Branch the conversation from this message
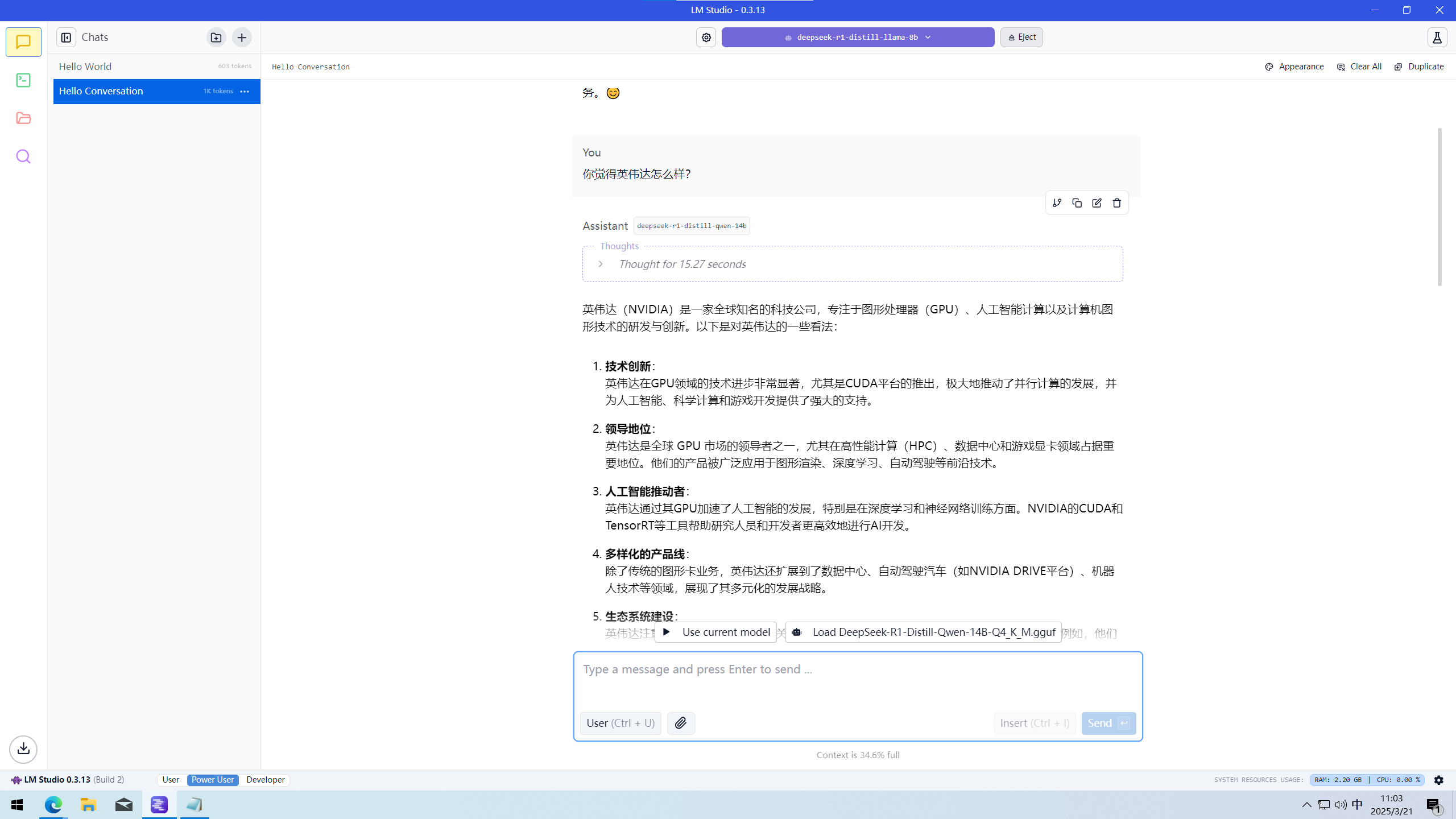 1057,203
